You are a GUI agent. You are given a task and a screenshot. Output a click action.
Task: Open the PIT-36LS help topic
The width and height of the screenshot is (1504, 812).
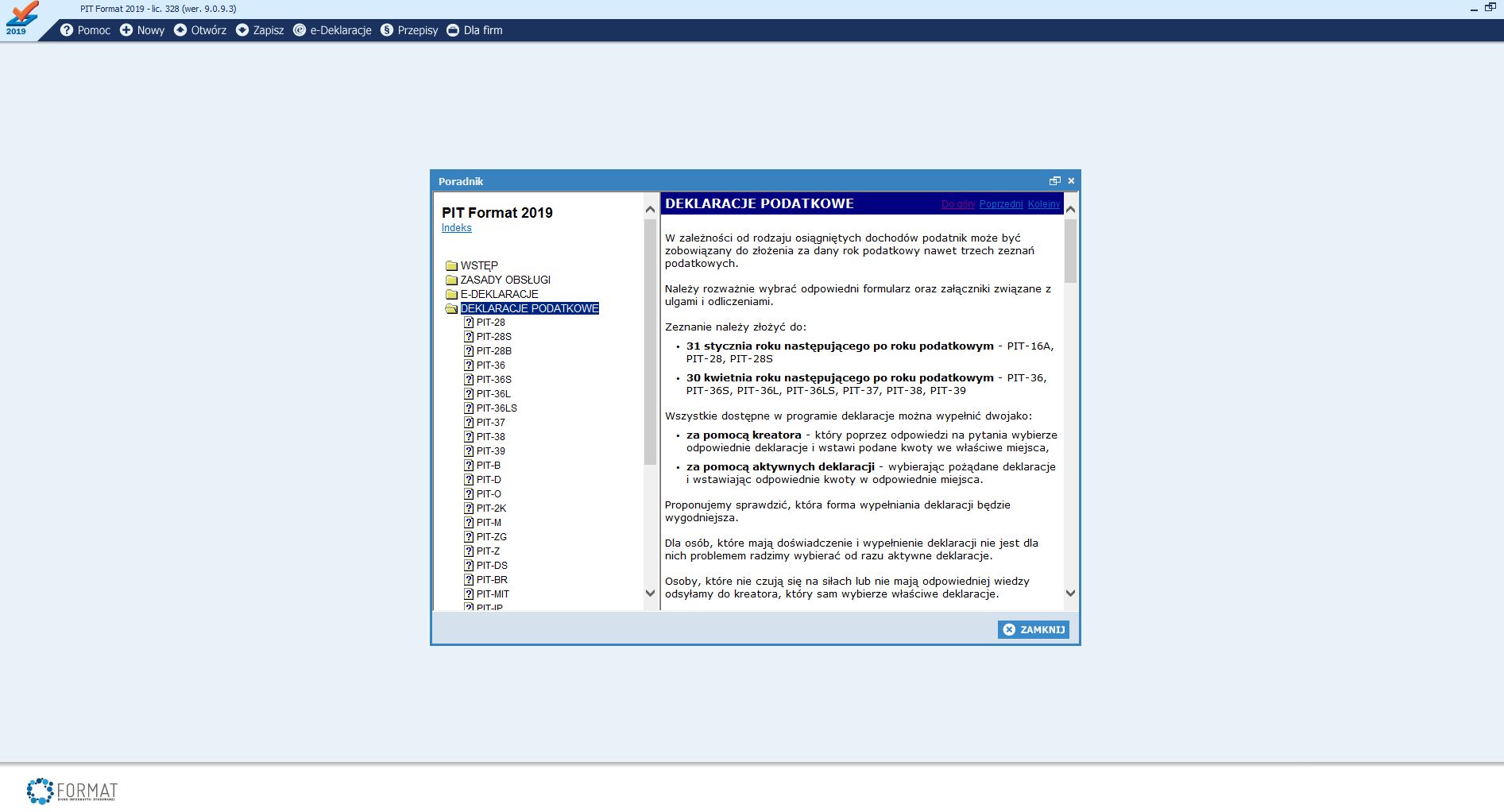click(x=497, y=408)
